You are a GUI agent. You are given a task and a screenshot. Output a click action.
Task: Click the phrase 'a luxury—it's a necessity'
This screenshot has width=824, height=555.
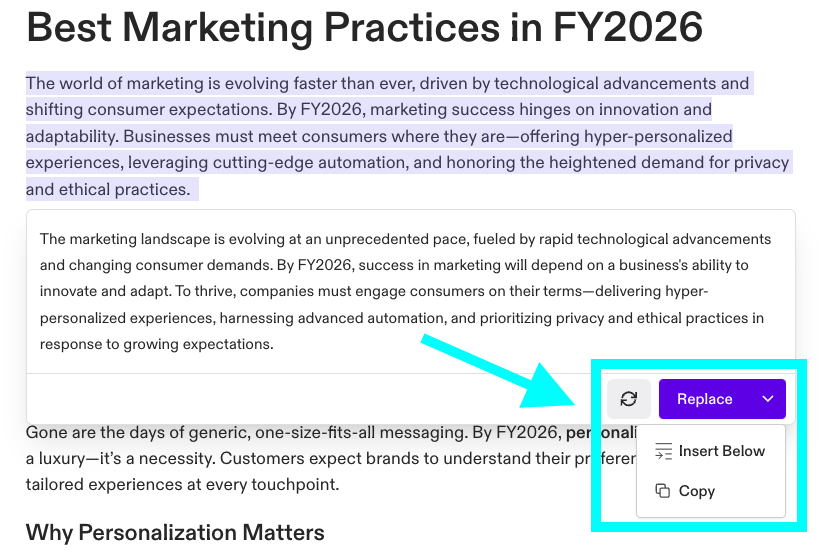point(120,458)
